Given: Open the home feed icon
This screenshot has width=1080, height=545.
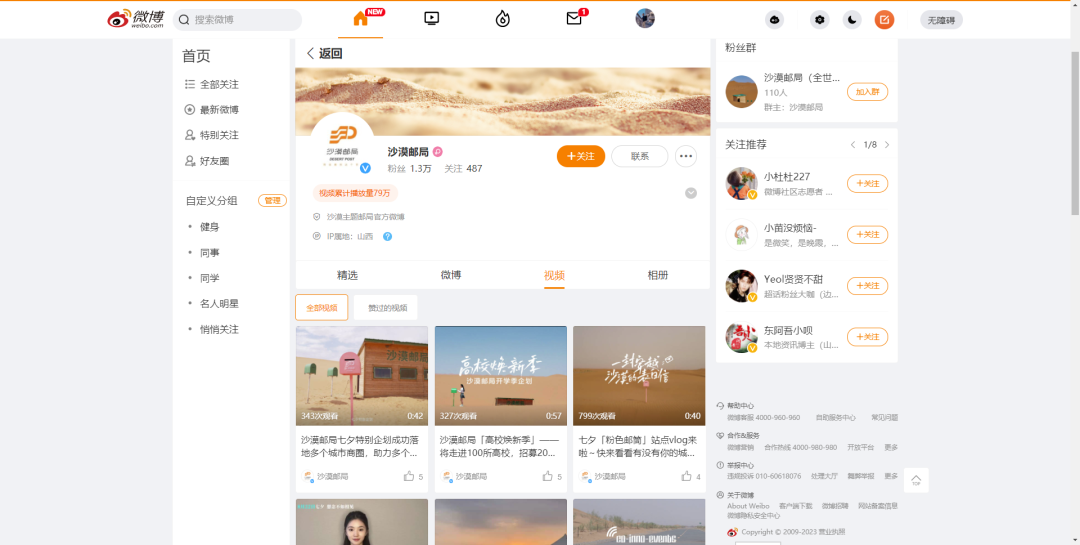Looking at the screenshot, I should [360, 19].
